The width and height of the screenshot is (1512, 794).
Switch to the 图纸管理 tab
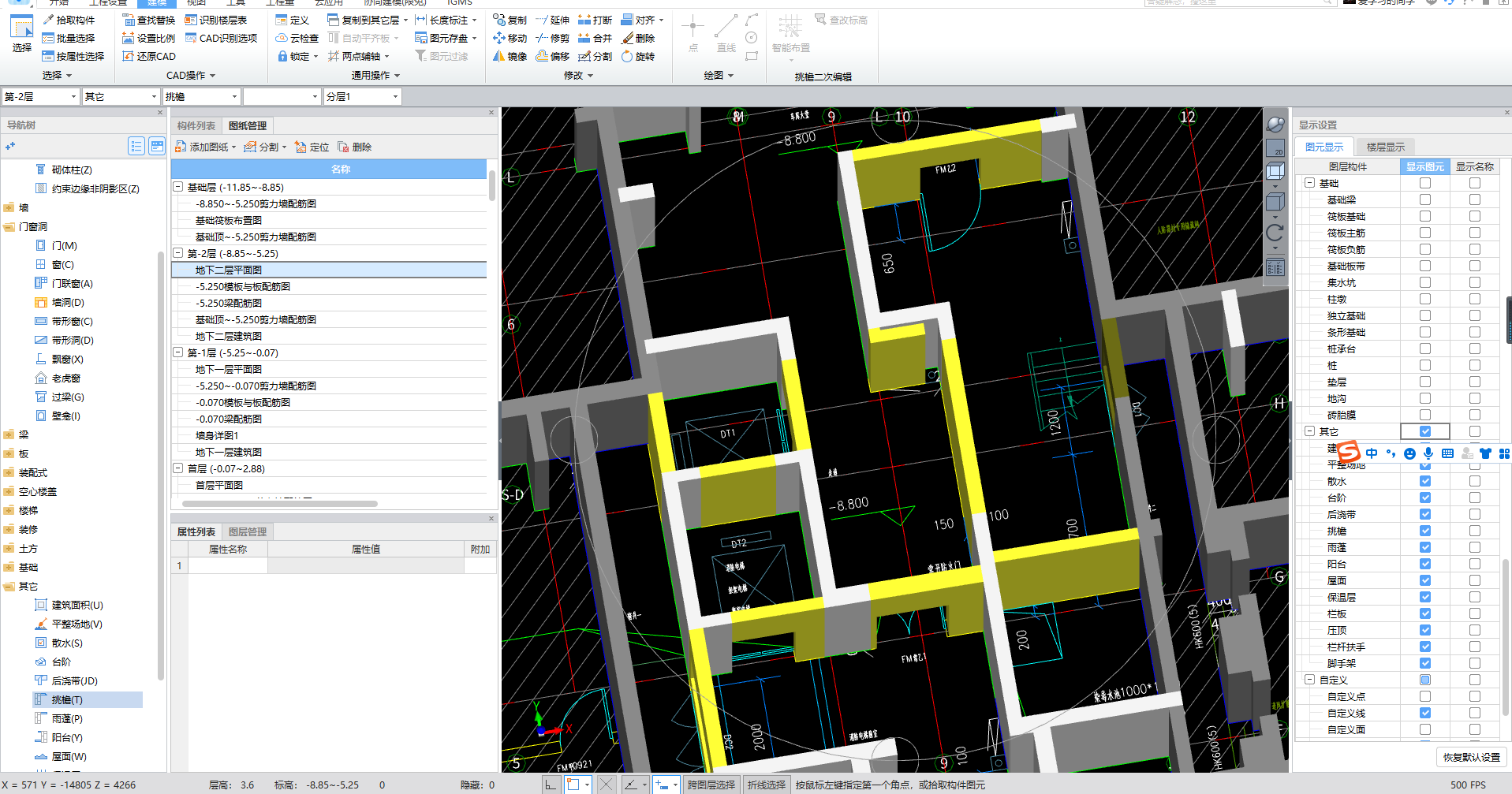[x=248, y=126]
